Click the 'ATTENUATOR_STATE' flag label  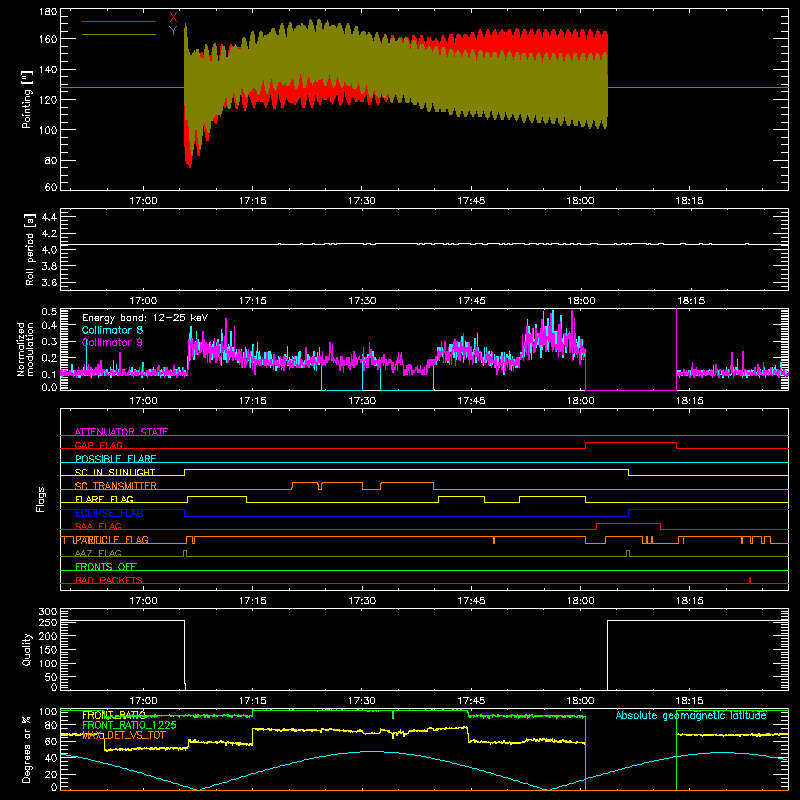(121, 432)
